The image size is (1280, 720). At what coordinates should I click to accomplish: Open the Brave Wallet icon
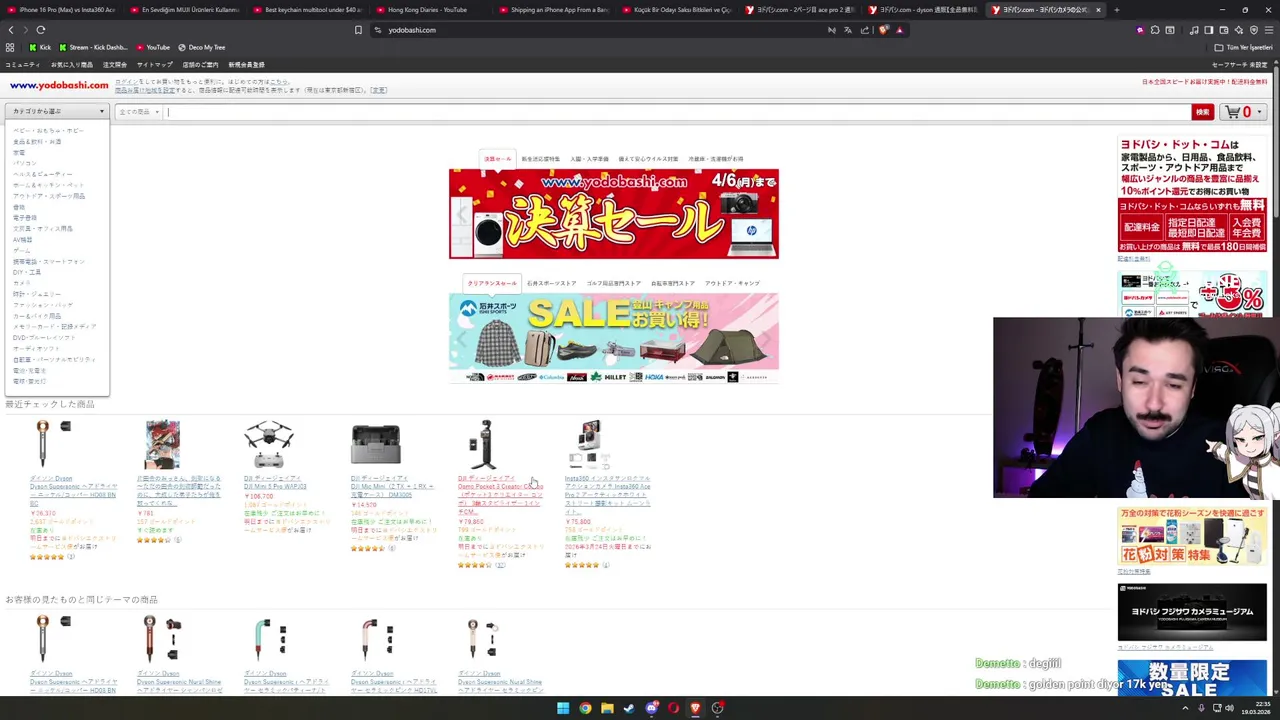1224,30
